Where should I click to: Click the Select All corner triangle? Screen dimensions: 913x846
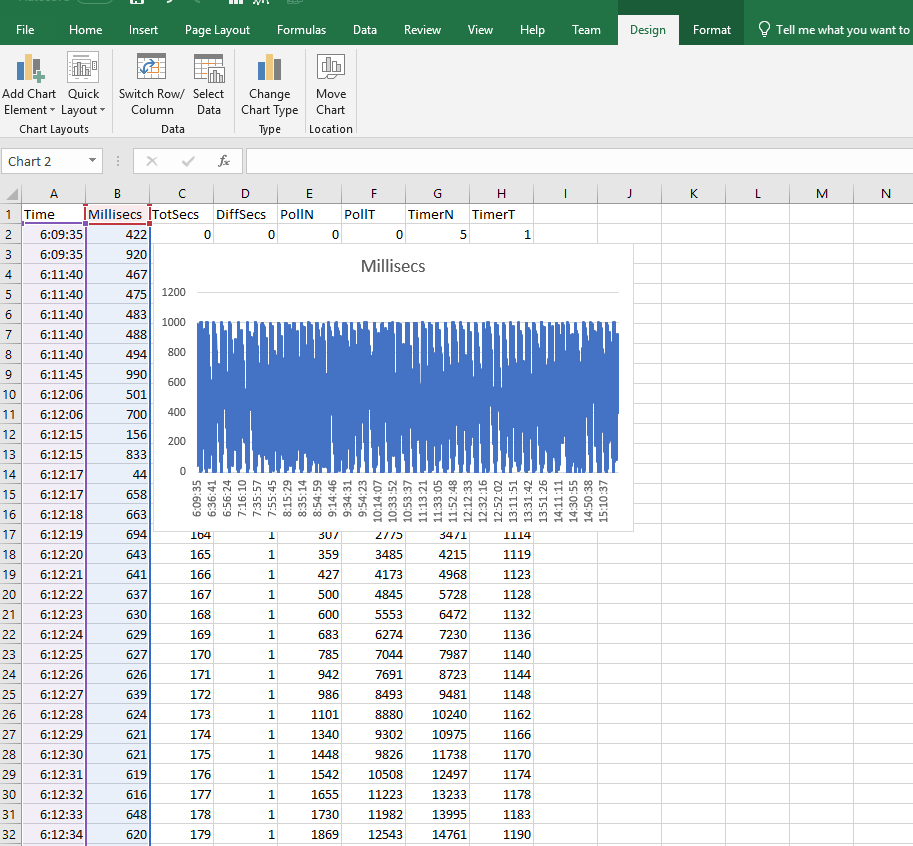coord(11,194)
